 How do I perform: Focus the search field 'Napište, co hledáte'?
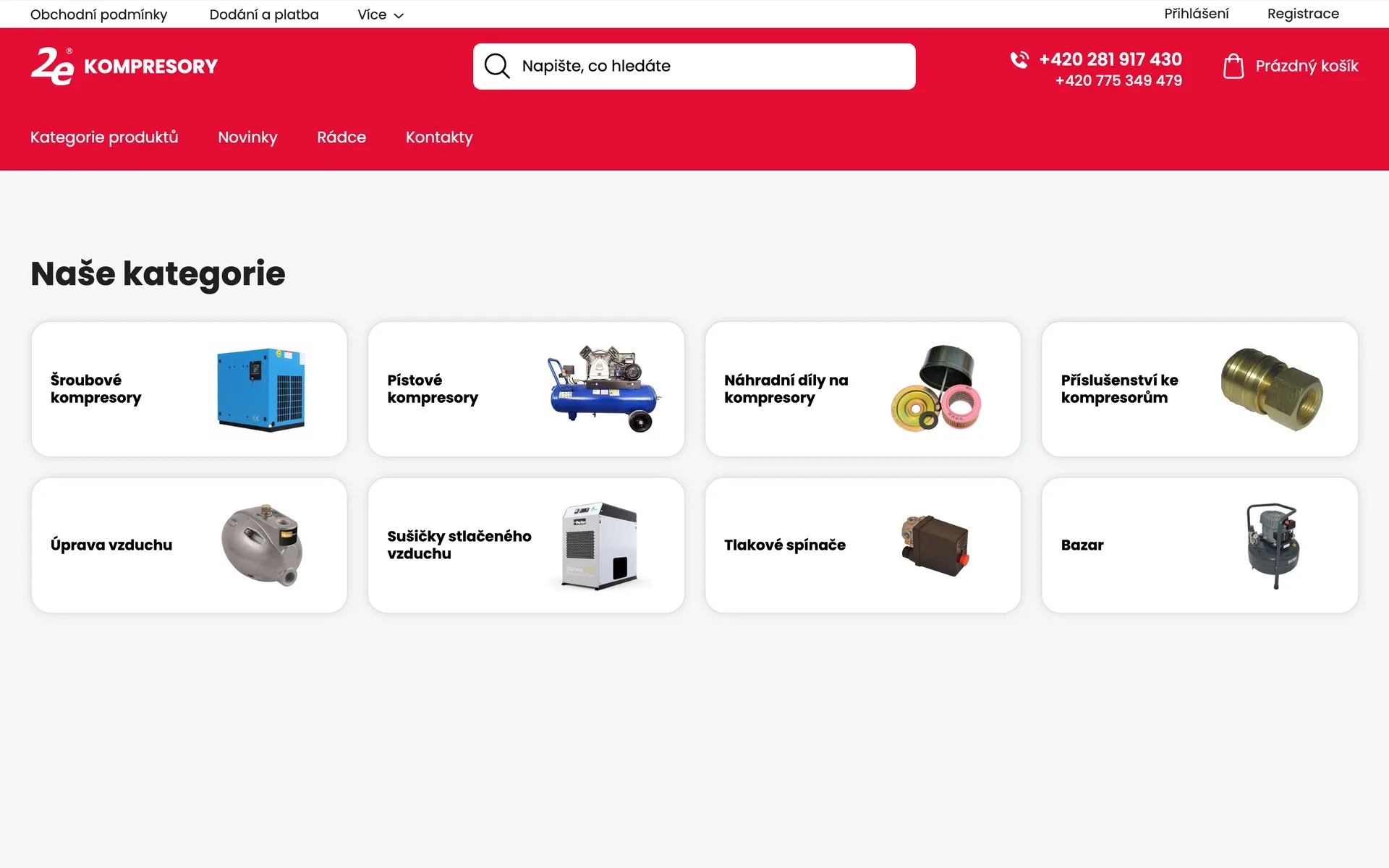[x=694, y=66]
